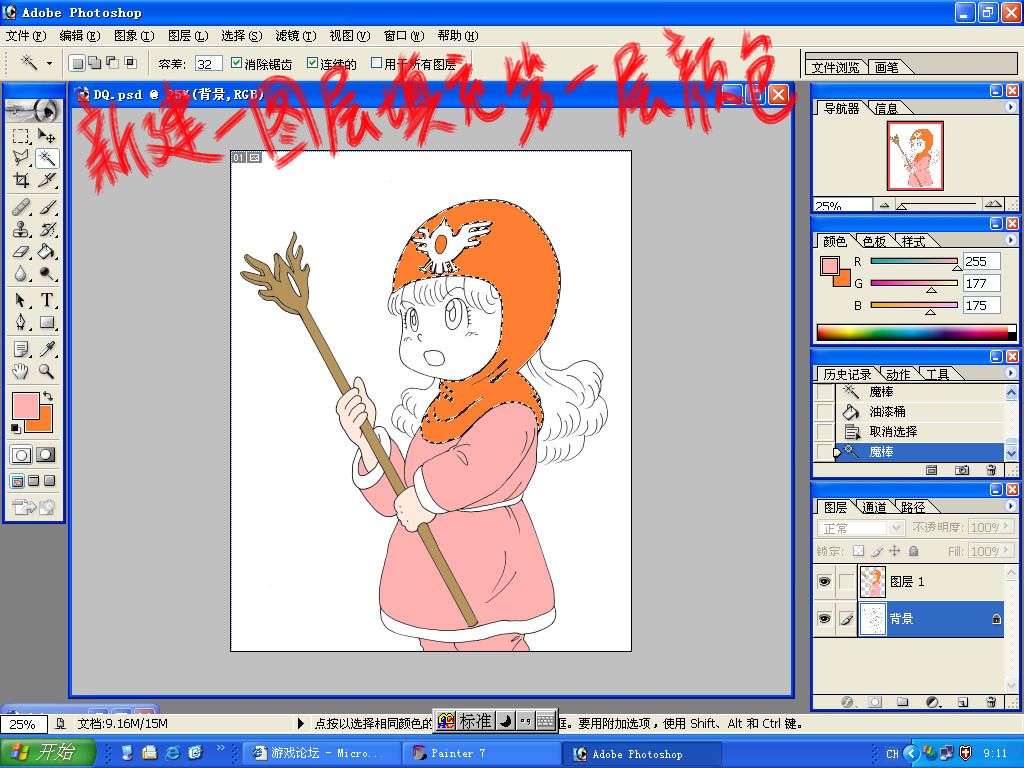The height and width of the screenshot is (768, 1024).
Task: Switch to the 动作 actions tab
Action: [898, 374]
